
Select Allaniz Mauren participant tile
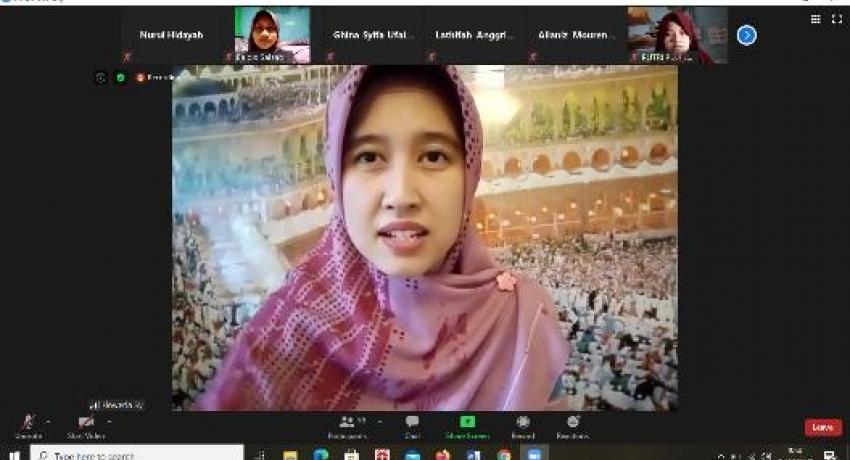[x=576, y=35]
